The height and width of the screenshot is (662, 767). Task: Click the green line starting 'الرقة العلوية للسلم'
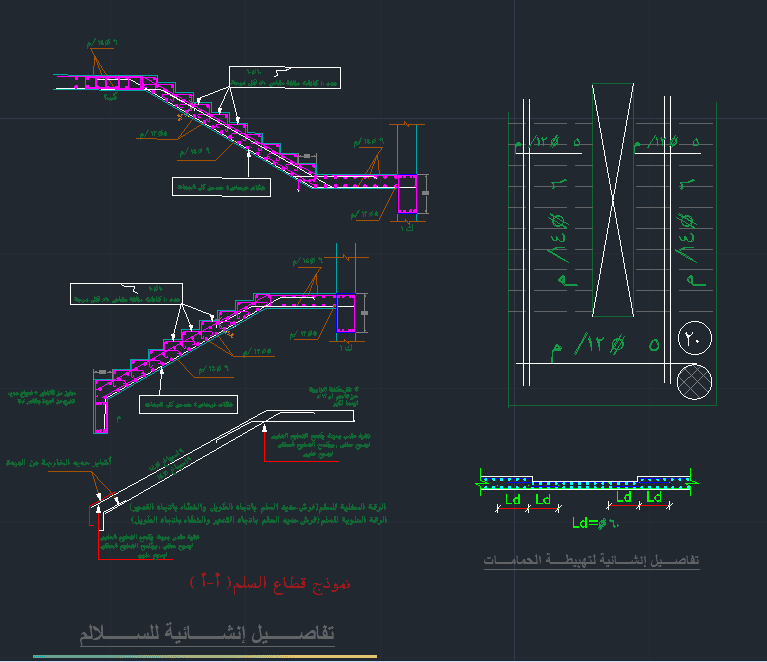tap(258, 520)
